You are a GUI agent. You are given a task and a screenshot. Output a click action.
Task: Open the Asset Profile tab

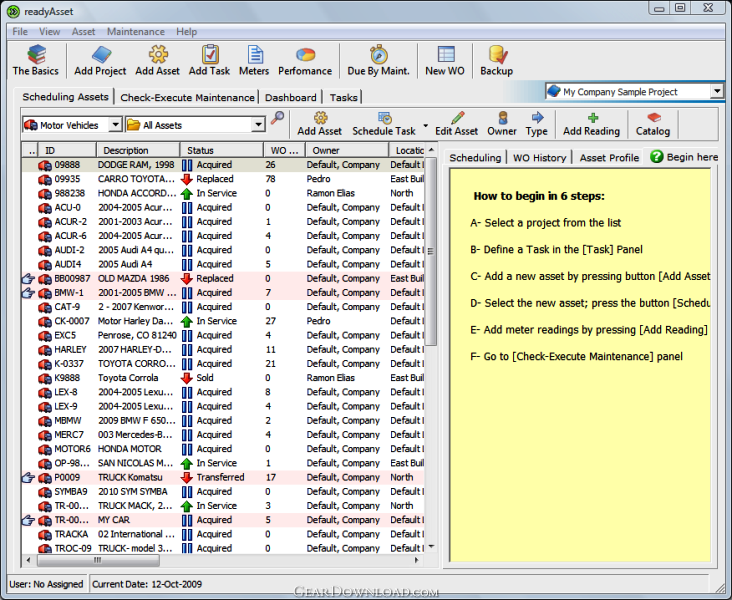coord(609,158)
